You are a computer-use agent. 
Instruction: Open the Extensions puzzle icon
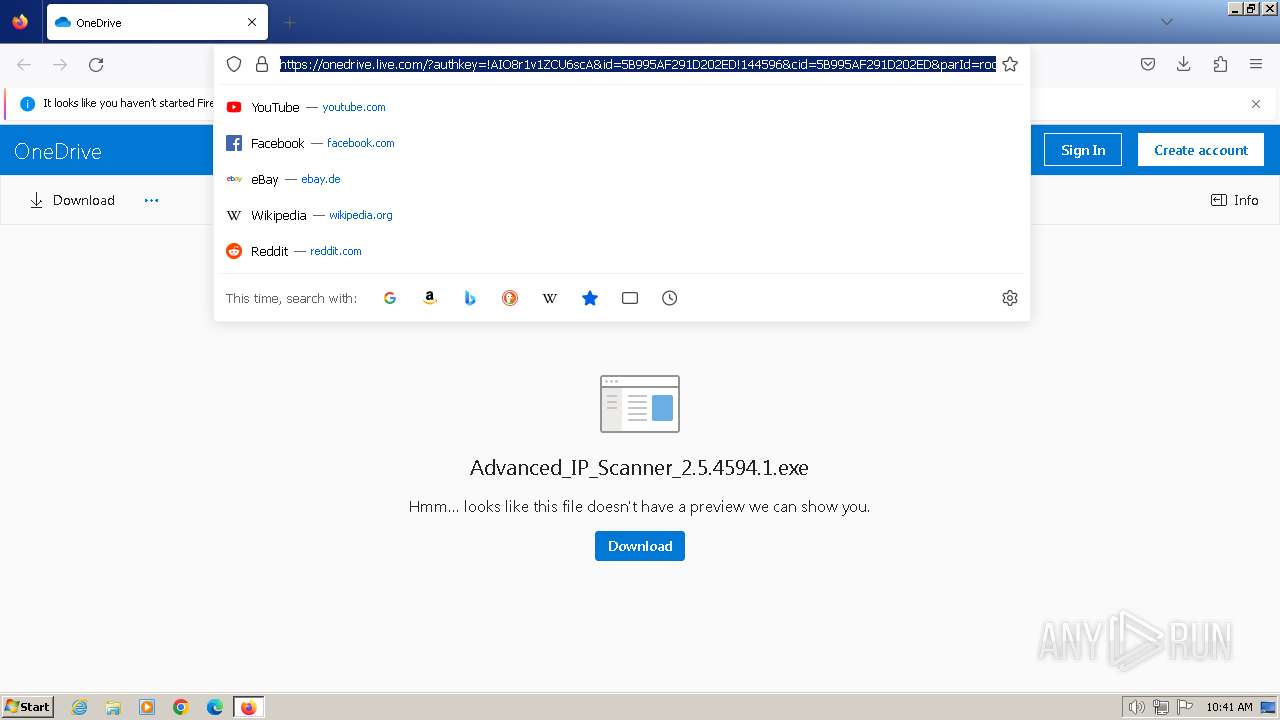point(1220,65)
